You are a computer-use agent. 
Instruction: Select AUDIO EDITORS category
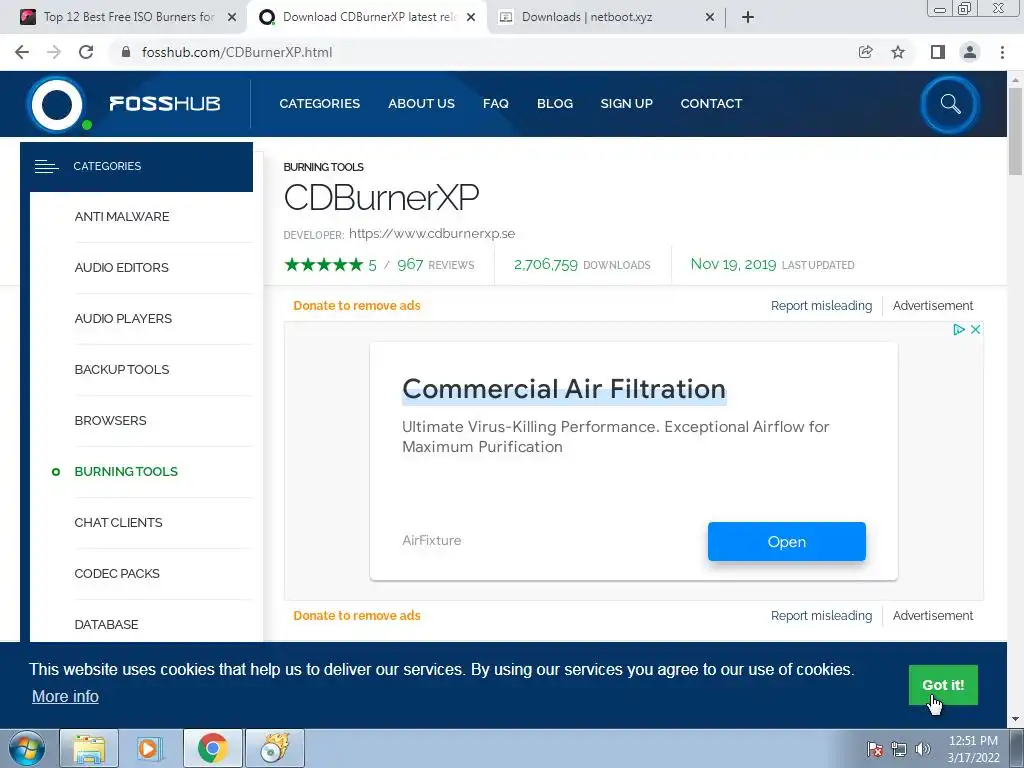click(121, 268)
